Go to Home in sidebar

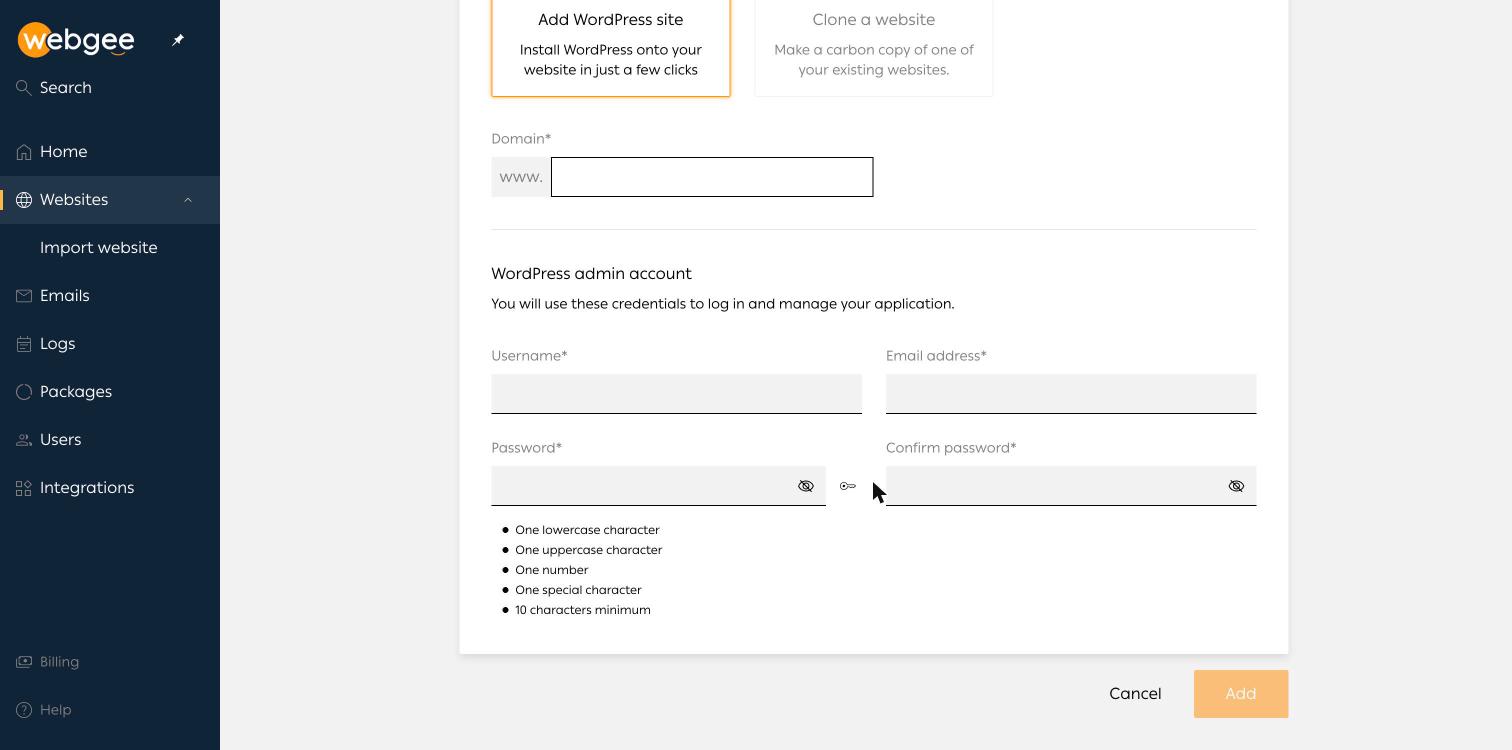pos(110,152)
